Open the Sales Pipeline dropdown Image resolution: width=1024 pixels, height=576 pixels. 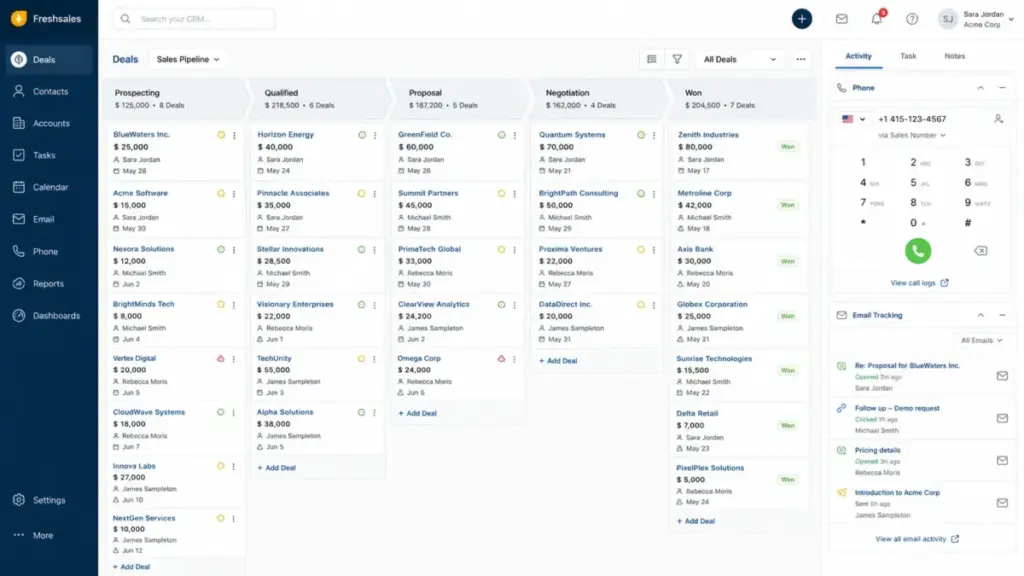tap(187, 59)
